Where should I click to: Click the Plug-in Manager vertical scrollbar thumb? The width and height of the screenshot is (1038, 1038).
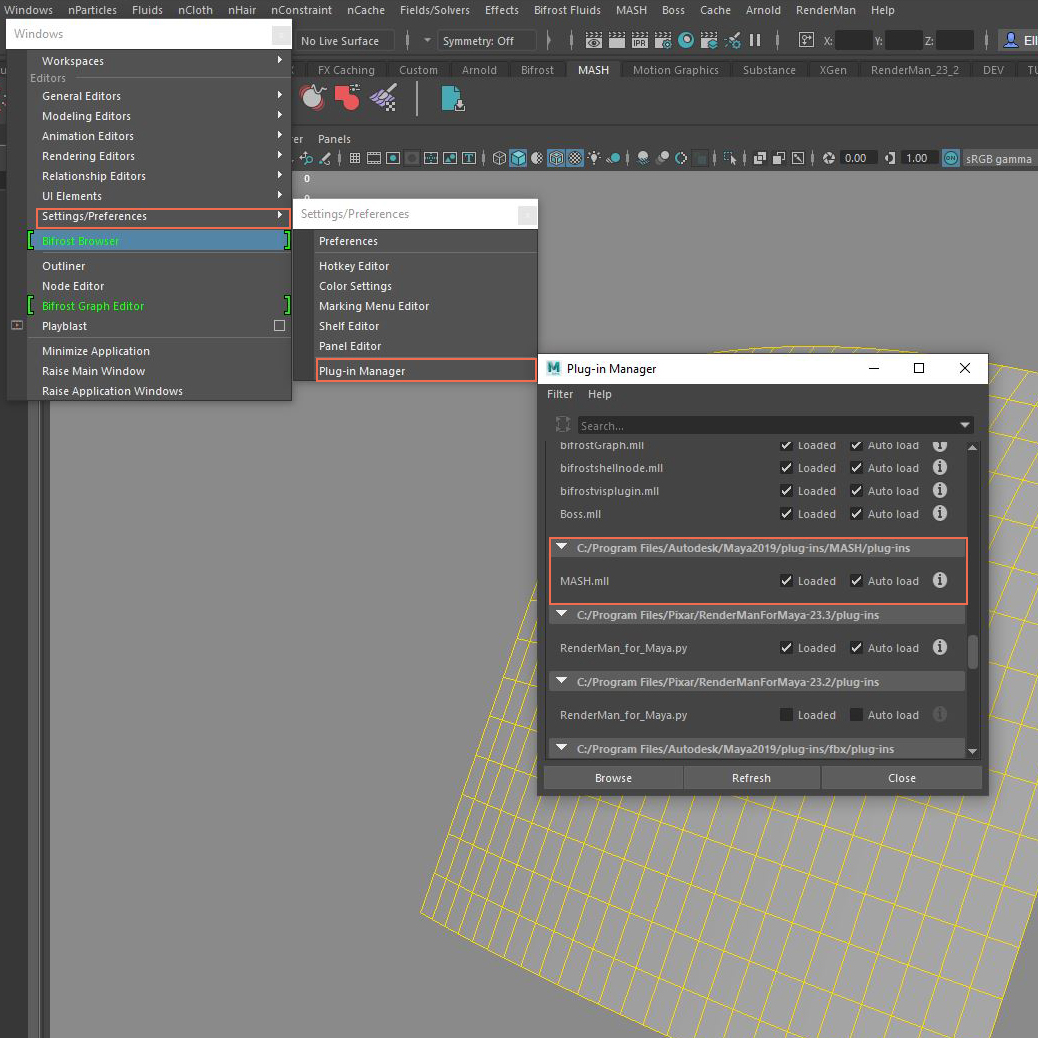972,652
